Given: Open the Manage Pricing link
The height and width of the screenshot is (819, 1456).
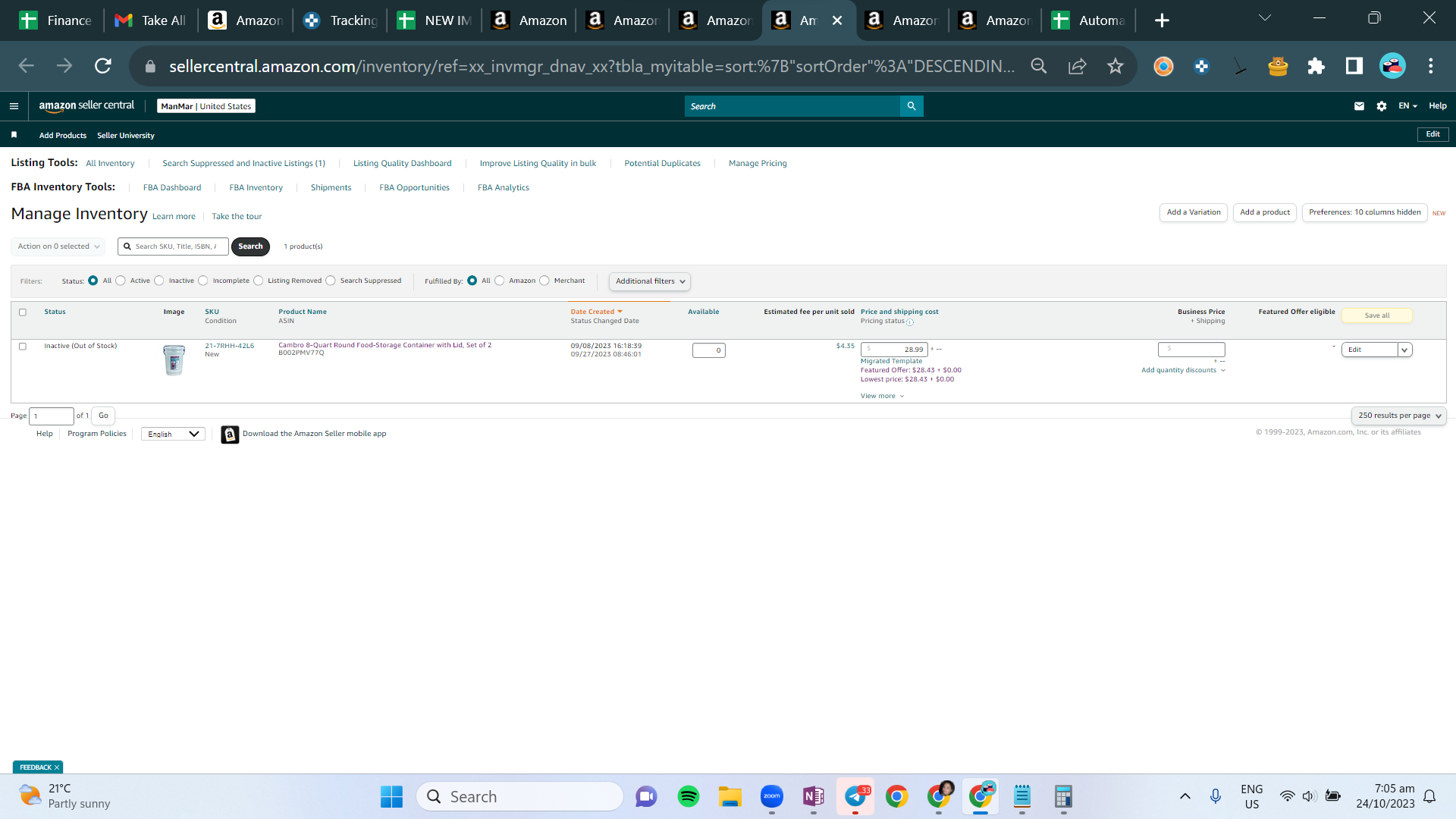Looking at the screenshot, I should 758,164.
